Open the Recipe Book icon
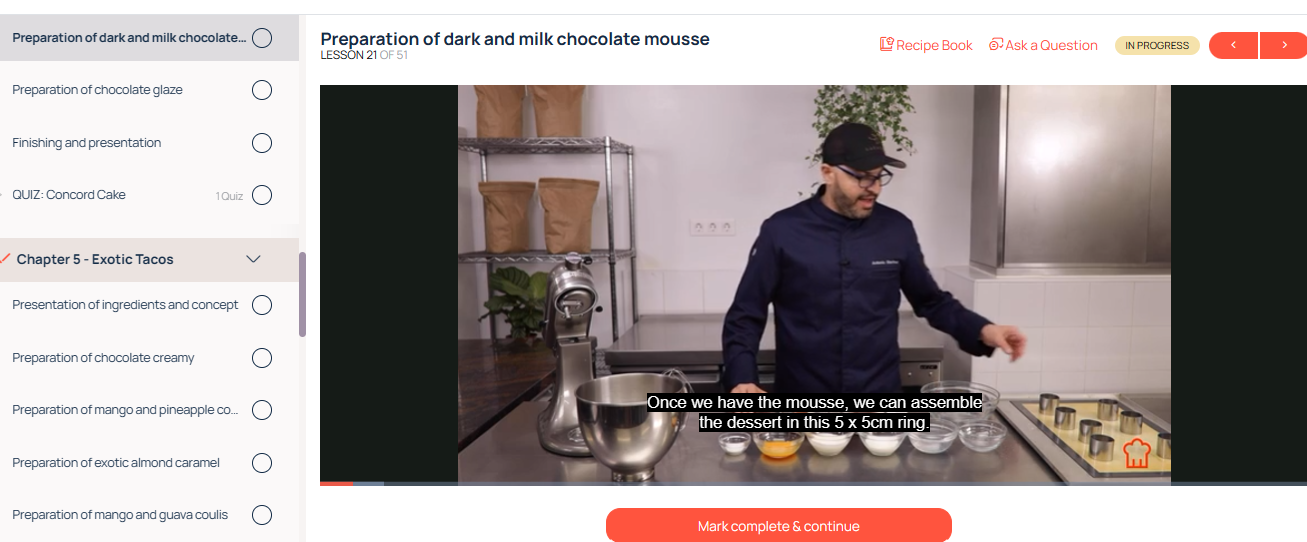This screenshot has width=1307, height=542. coord(886,44)
